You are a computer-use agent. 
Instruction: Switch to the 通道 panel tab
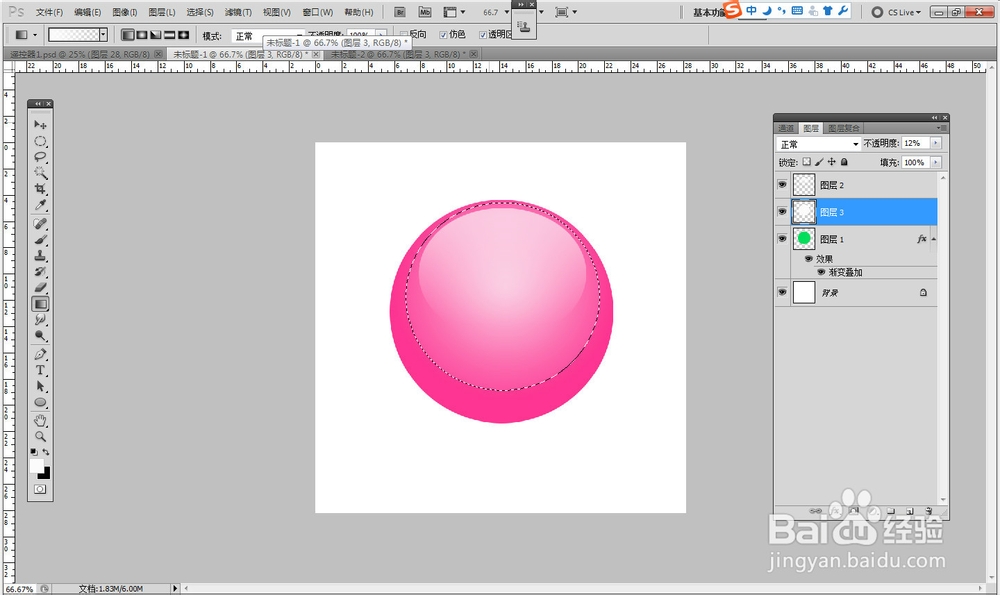(786, 128)
